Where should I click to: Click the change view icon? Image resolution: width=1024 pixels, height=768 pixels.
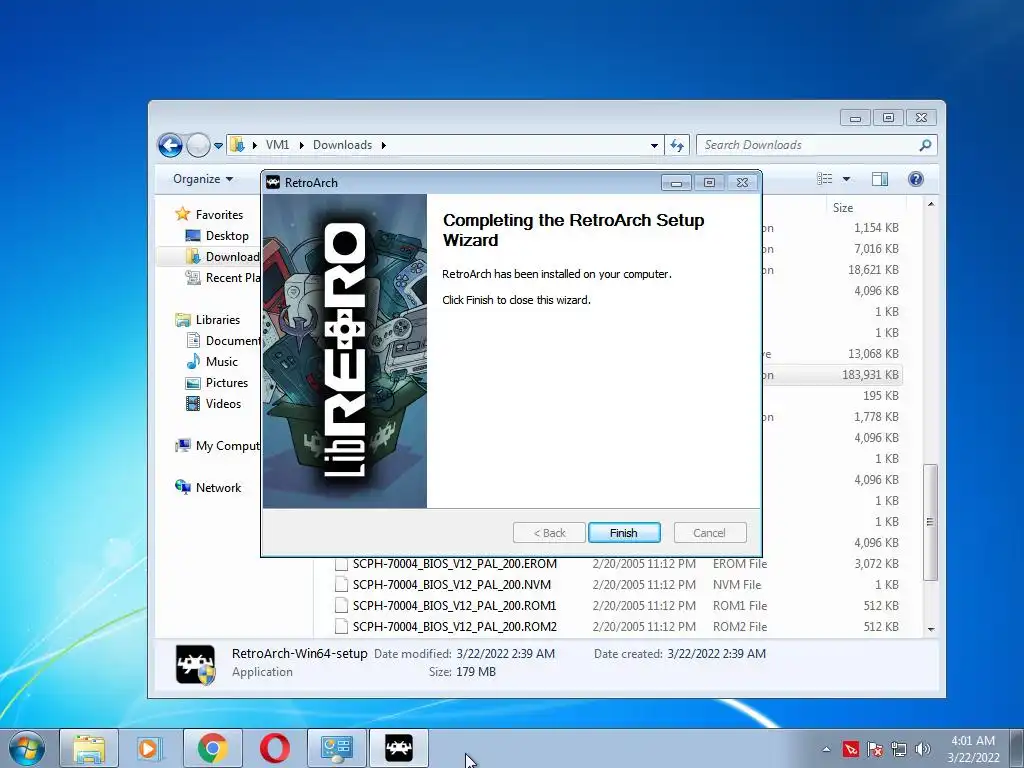[825, 179]
